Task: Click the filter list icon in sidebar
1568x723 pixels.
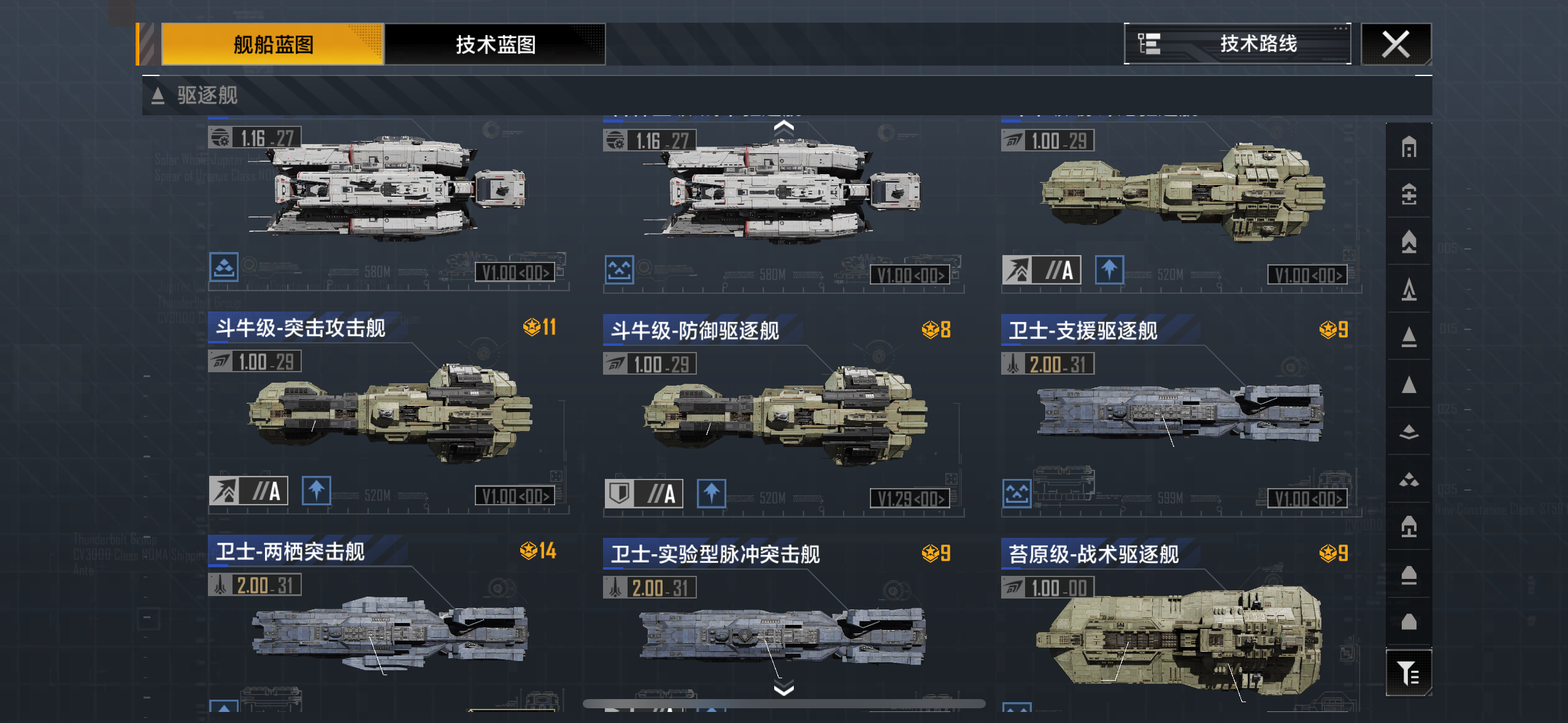Action: pyautogui.click(x=1409, y=673)
